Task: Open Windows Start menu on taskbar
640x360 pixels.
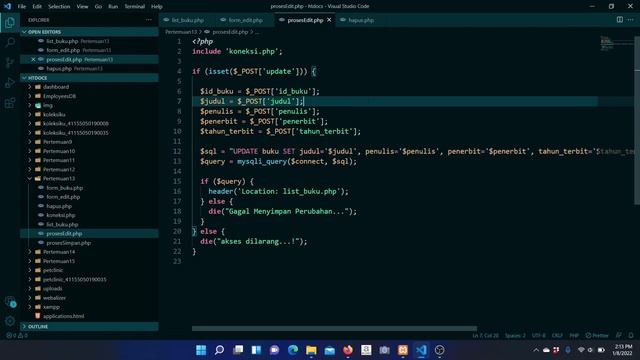Action: pos(201,350)
